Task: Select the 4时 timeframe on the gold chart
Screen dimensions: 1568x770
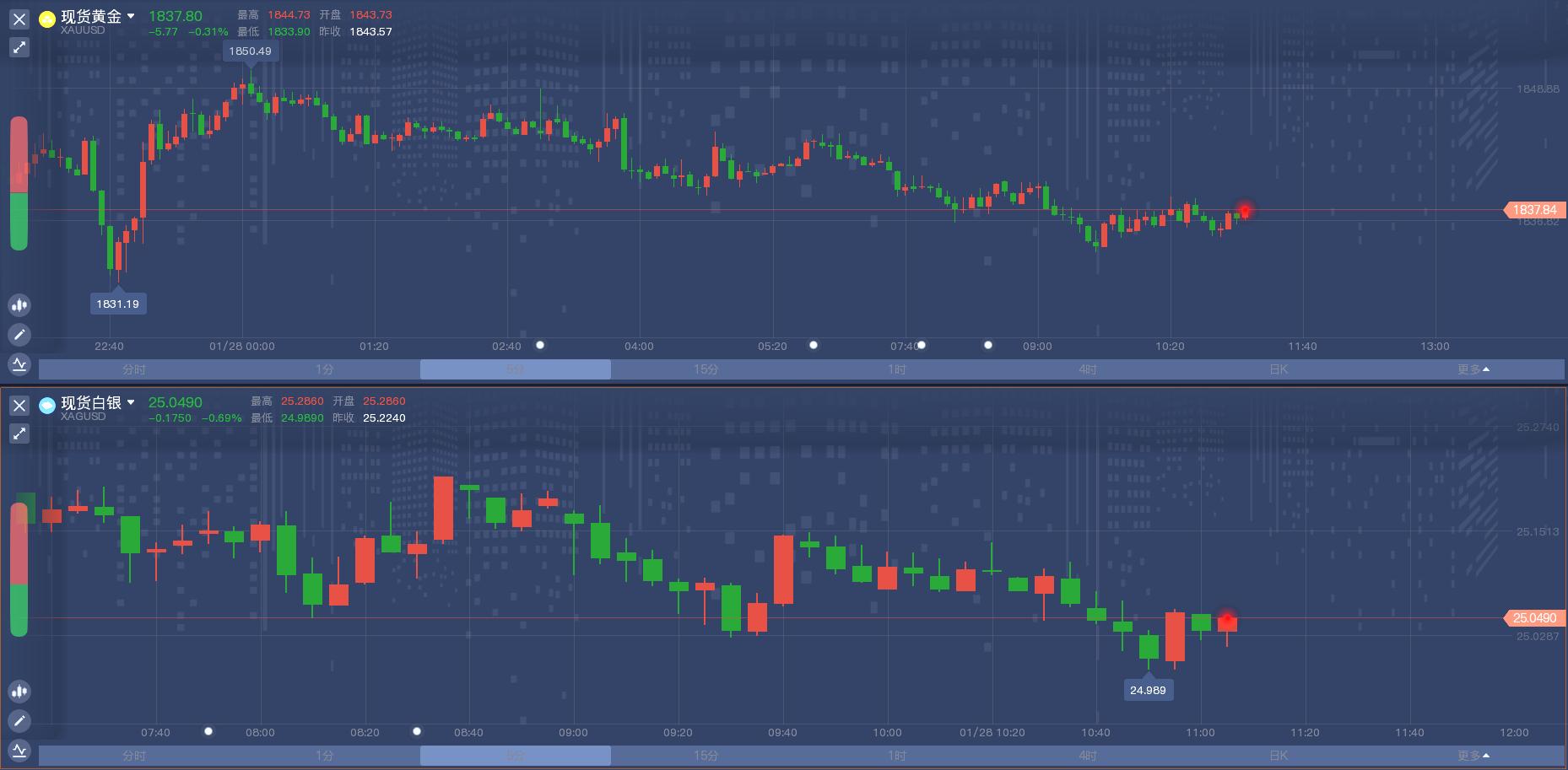Action: coord(1088,369)
